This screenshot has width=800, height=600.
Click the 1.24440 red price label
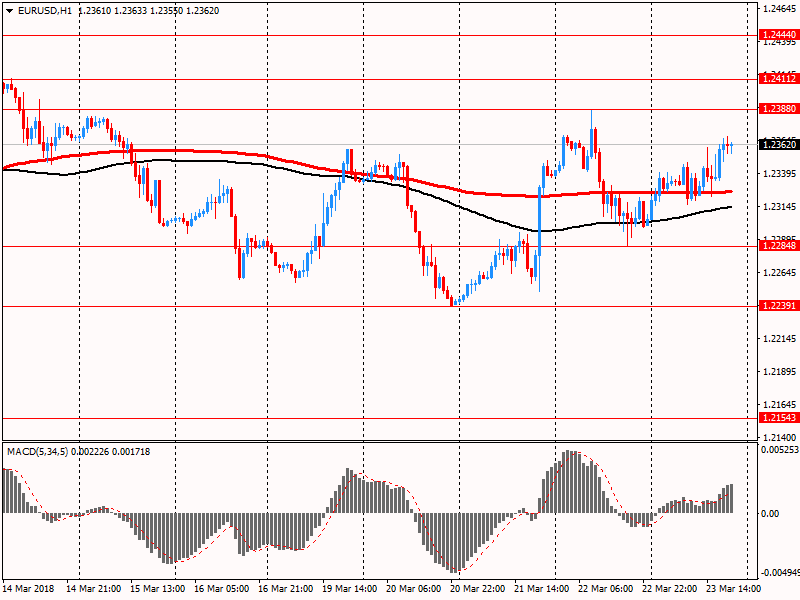pos(778,35)
